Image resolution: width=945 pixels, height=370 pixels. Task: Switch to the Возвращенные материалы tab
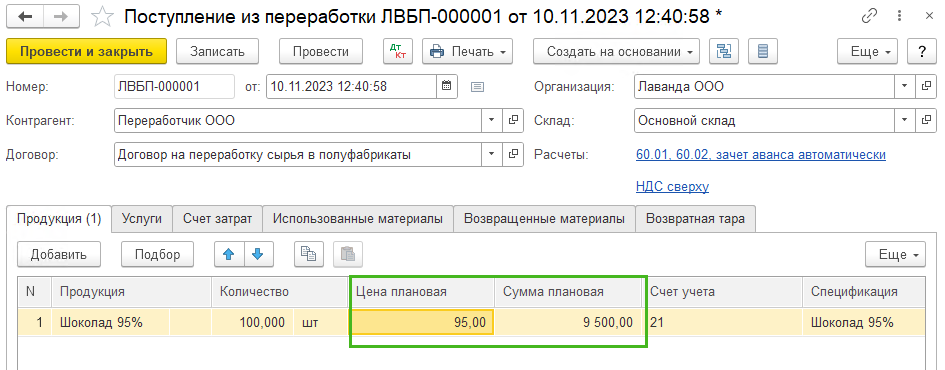click(544, 219)
